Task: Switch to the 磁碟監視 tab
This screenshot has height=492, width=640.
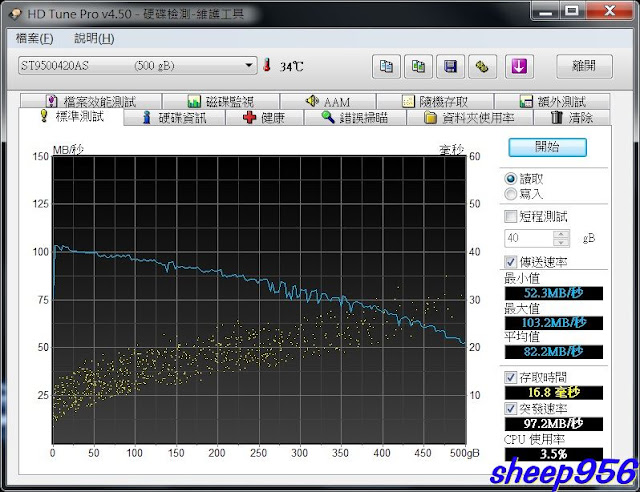Action: point(221,101)
